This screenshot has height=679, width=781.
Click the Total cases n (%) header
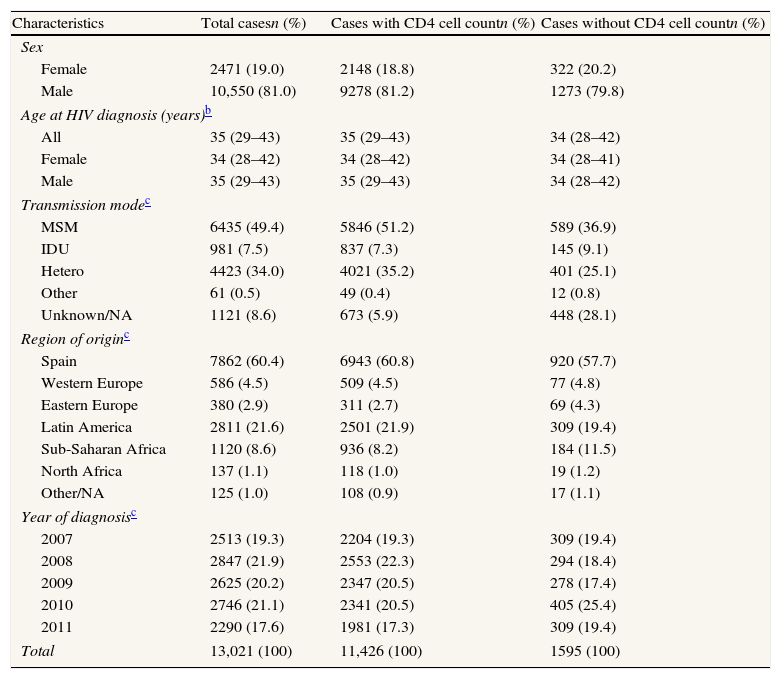(253, 23)
